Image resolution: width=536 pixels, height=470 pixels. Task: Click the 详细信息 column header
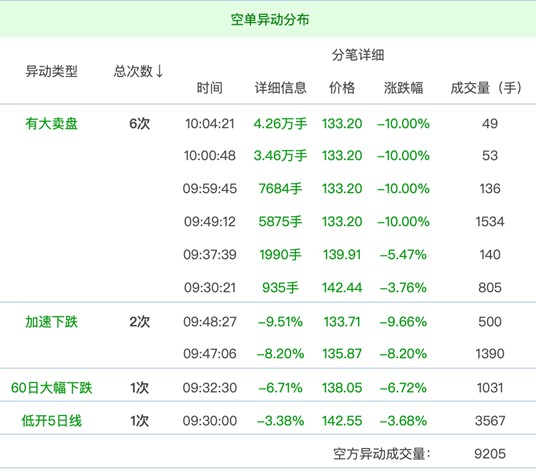click(x=280, y=88)
